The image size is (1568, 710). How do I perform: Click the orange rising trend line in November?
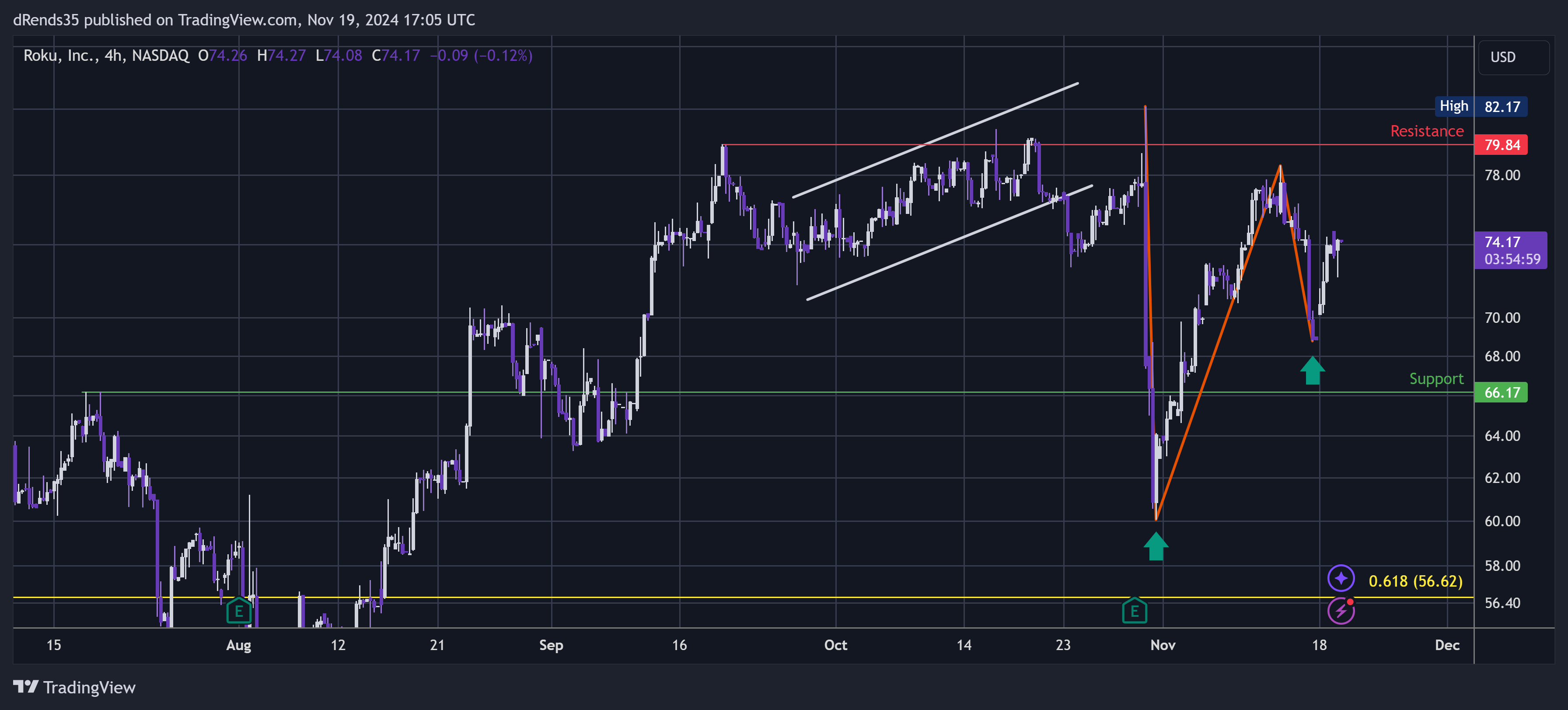[x=1218, y=343]
